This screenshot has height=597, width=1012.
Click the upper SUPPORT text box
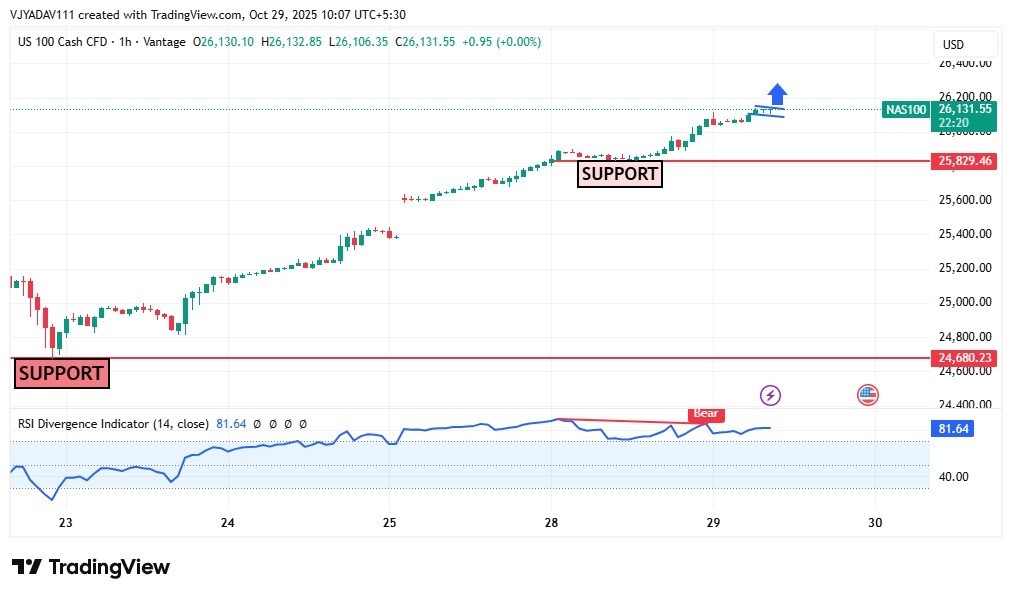619,174
